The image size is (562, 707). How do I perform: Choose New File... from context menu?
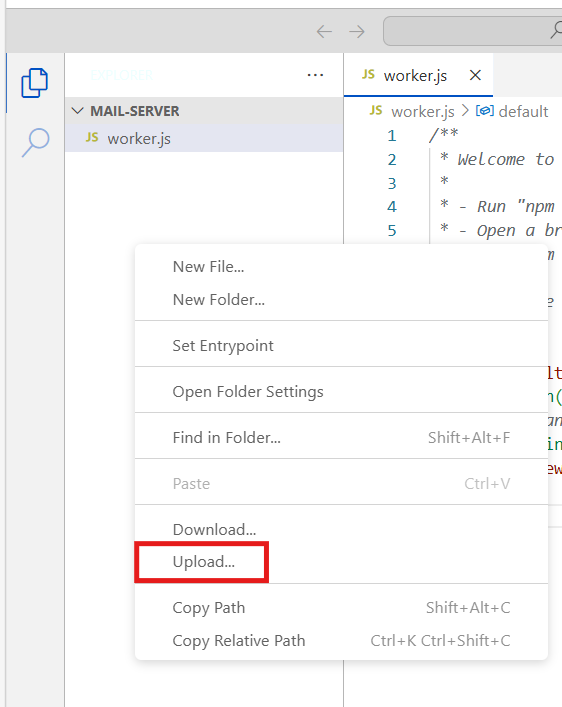pos(341,266)
